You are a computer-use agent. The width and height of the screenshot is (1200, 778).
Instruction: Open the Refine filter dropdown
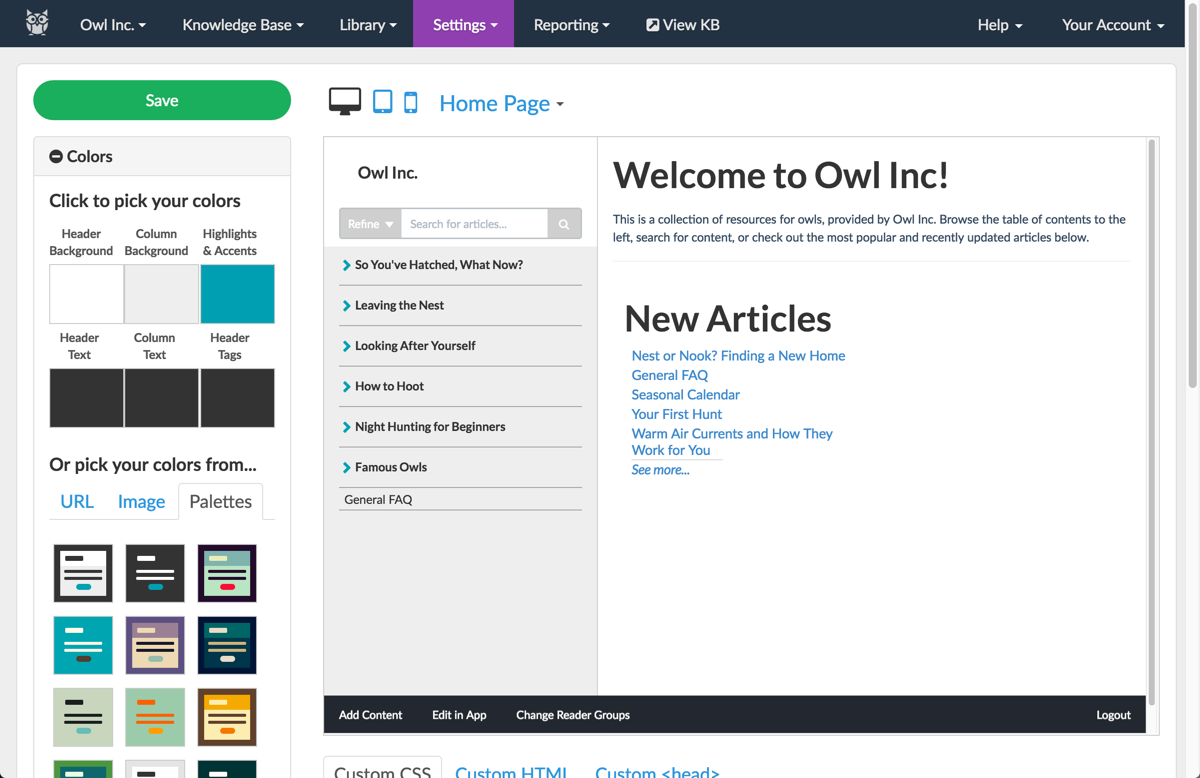pyautogui.click(x=369, y=223)
